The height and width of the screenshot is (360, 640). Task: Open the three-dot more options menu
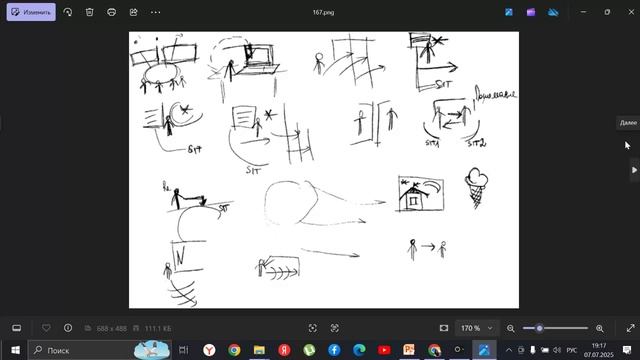pyautogui.click(x=155, y=12)
